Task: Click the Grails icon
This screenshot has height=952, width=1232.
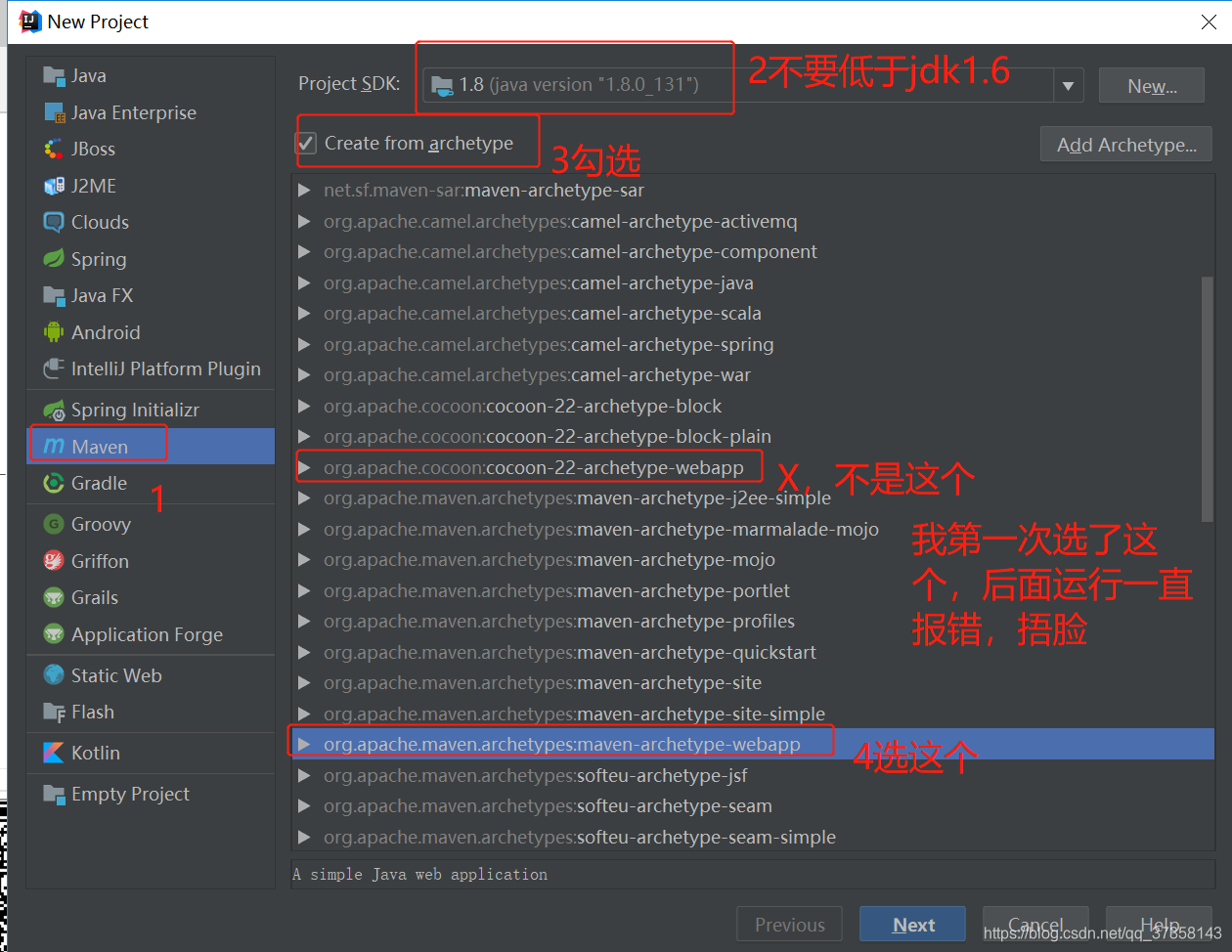Action: [54, 597]
